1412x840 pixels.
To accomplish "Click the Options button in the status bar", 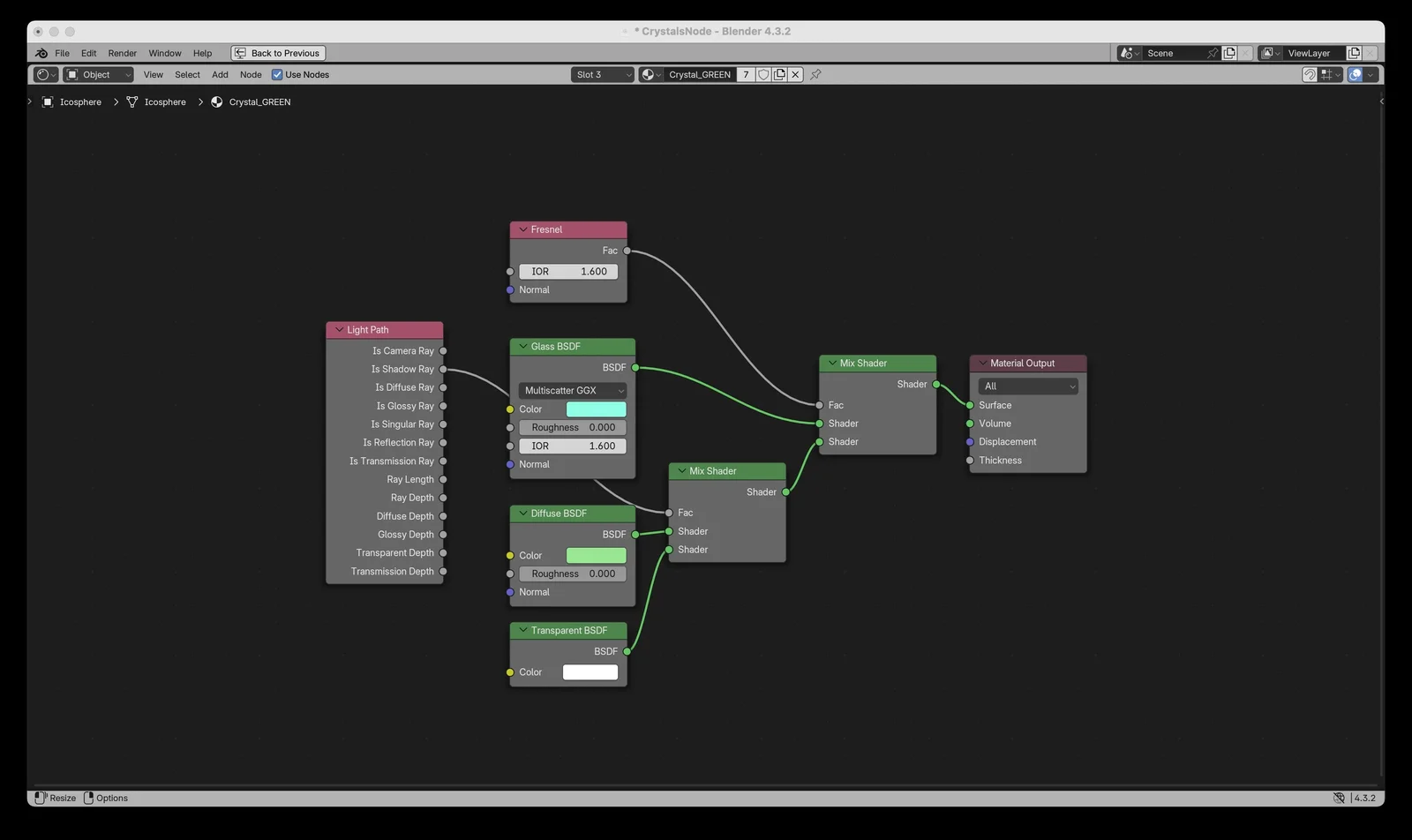I will [x=106, y=798].
